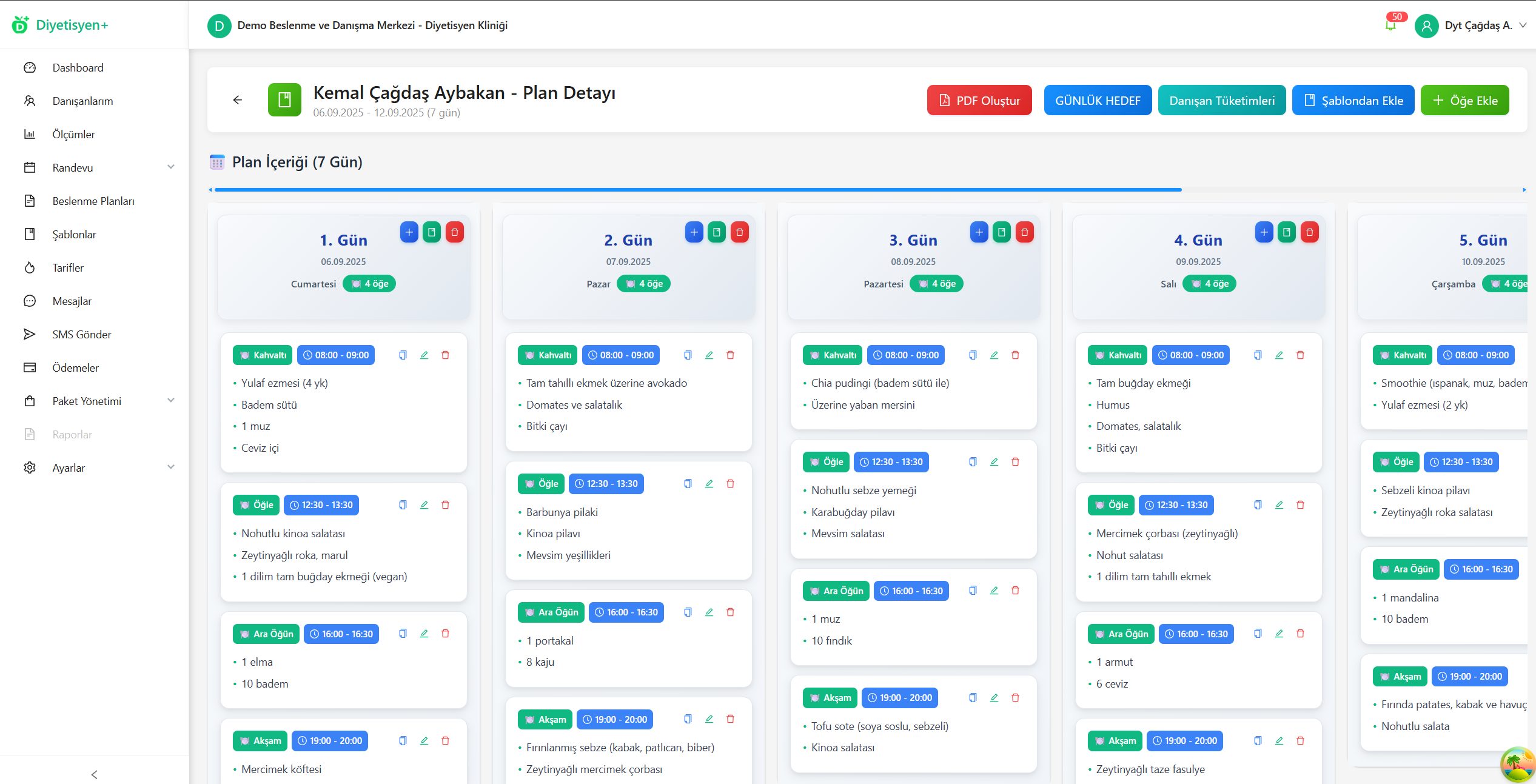Viewport: 1536px width, 784px height.
Task: Click the green template icon on 2. Gün
Action: [x=717, y=232]
